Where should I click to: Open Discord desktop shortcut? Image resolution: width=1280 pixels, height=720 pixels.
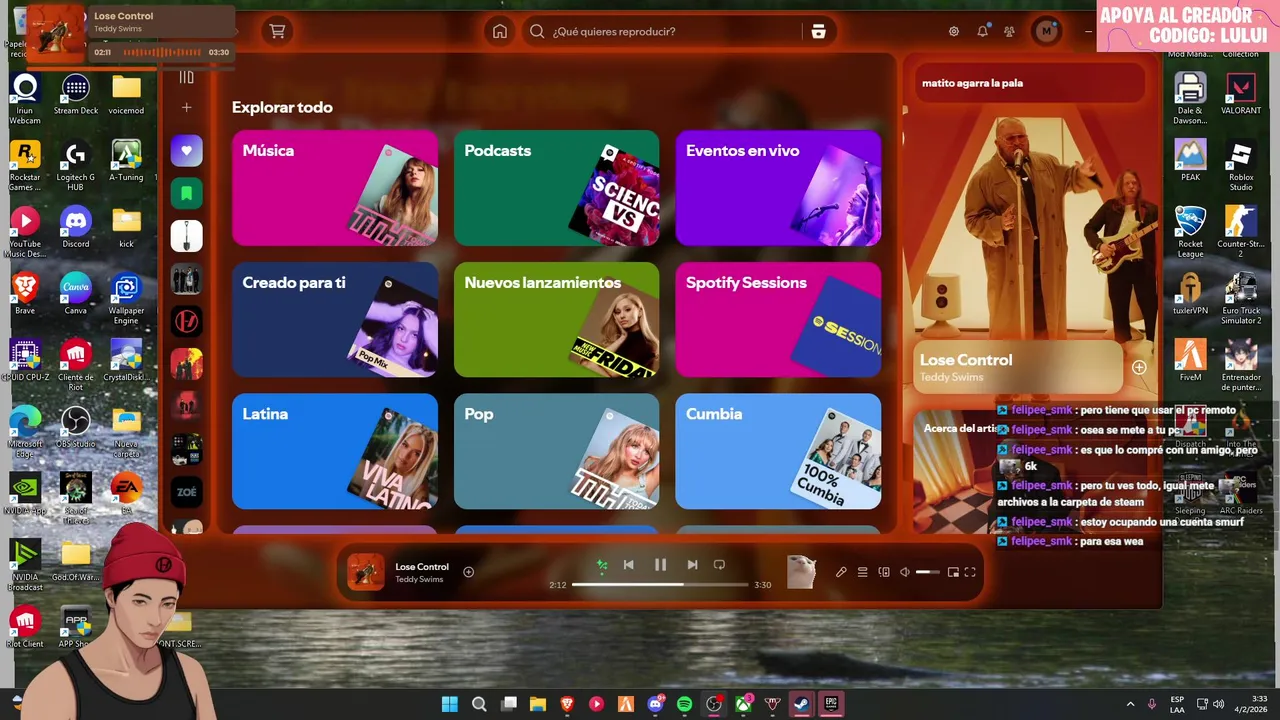point(76,227)
